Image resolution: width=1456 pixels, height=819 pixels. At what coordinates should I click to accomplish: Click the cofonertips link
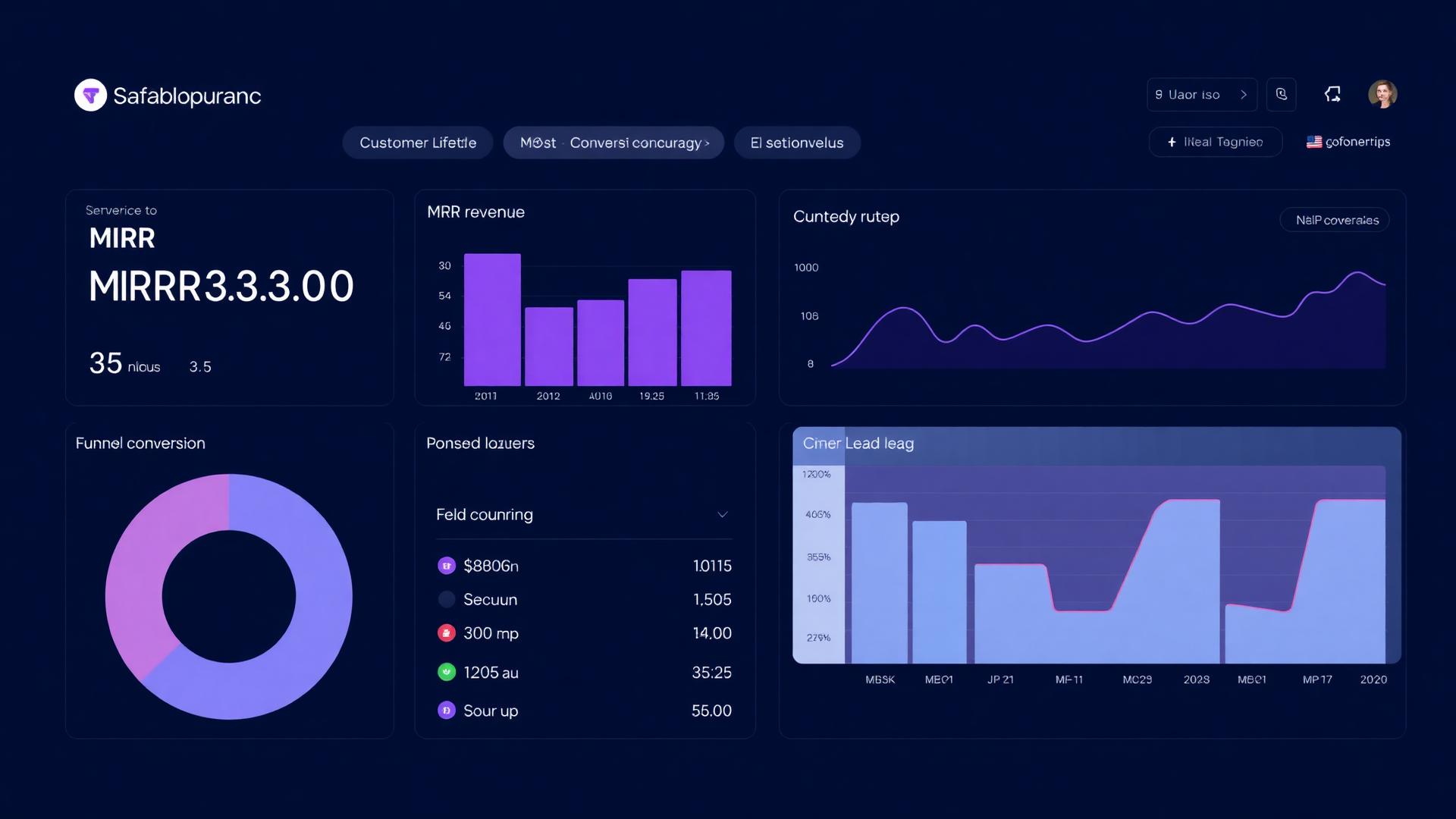tap(1357, 142)
